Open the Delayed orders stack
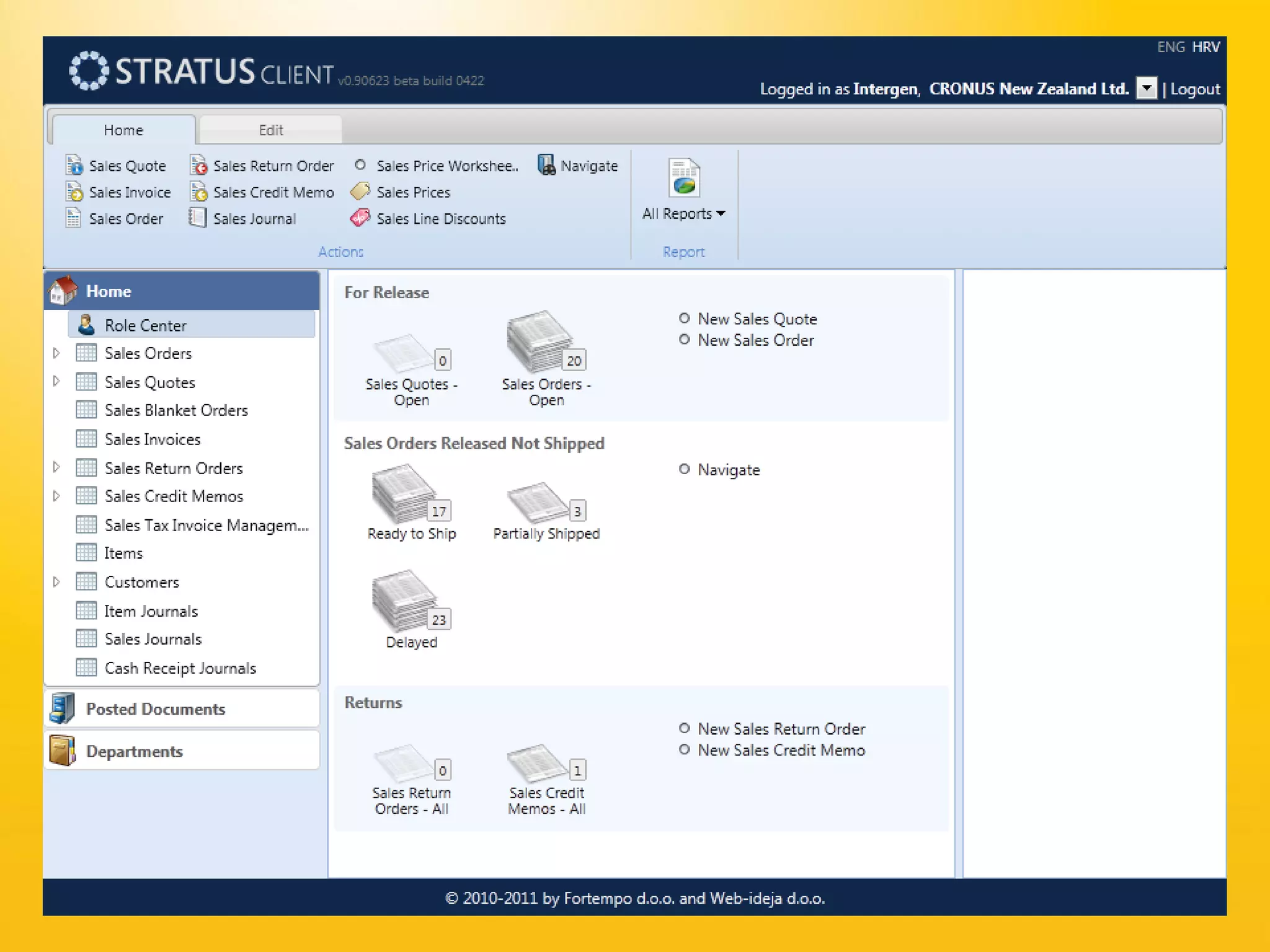 [411, 601]
